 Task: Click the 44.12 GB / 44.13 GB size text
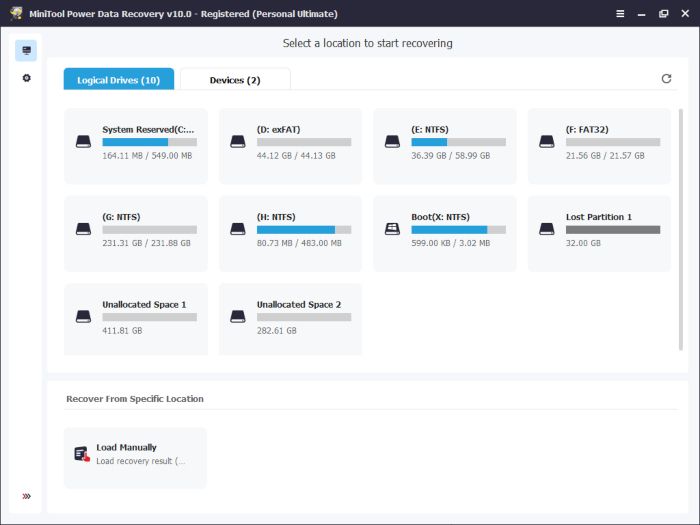coord(296,156)
